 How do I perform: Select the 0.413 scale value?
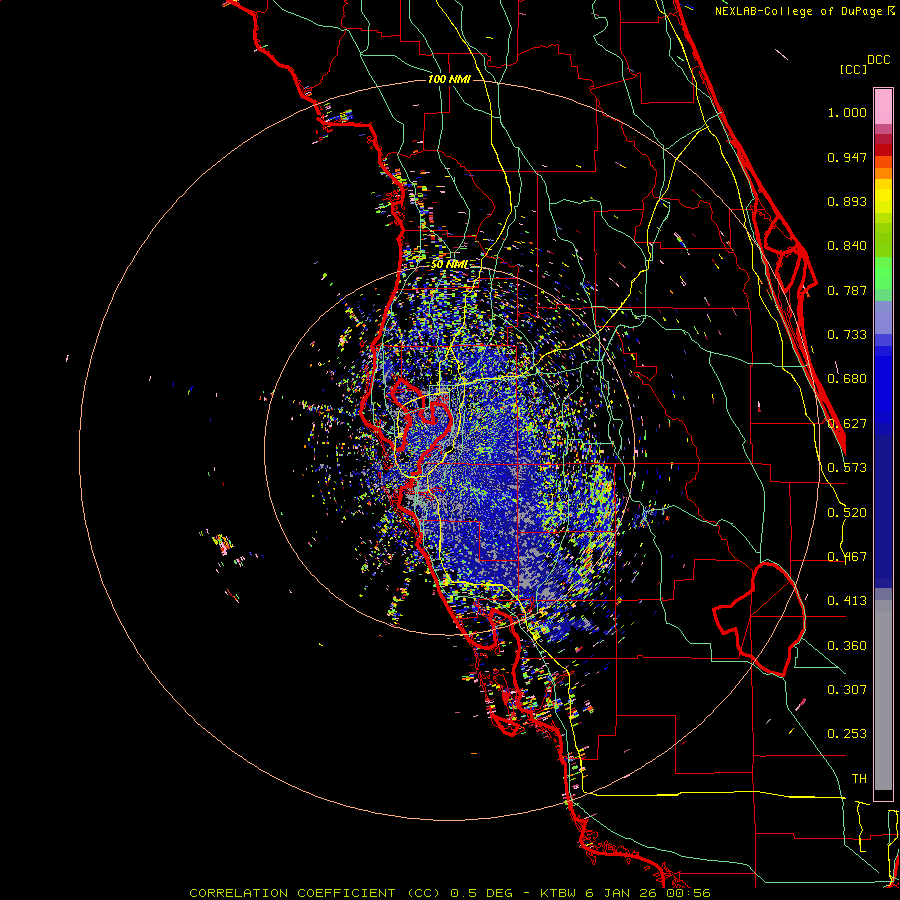(847, 601)
